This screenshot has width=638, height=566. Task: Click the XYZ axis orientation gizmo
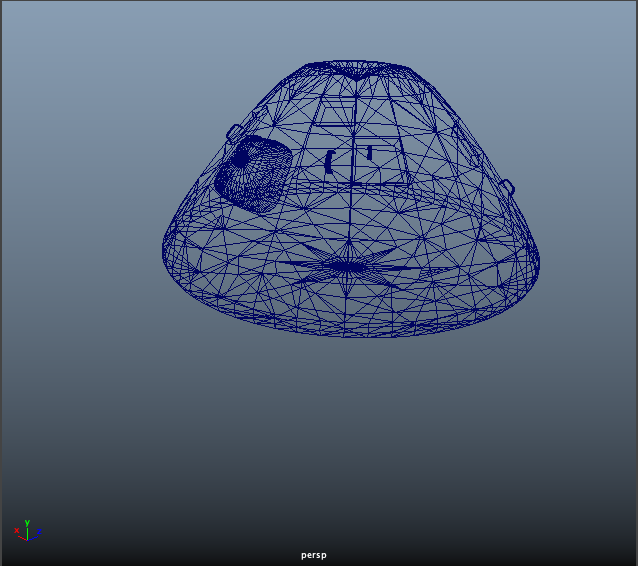coord(27,530)
